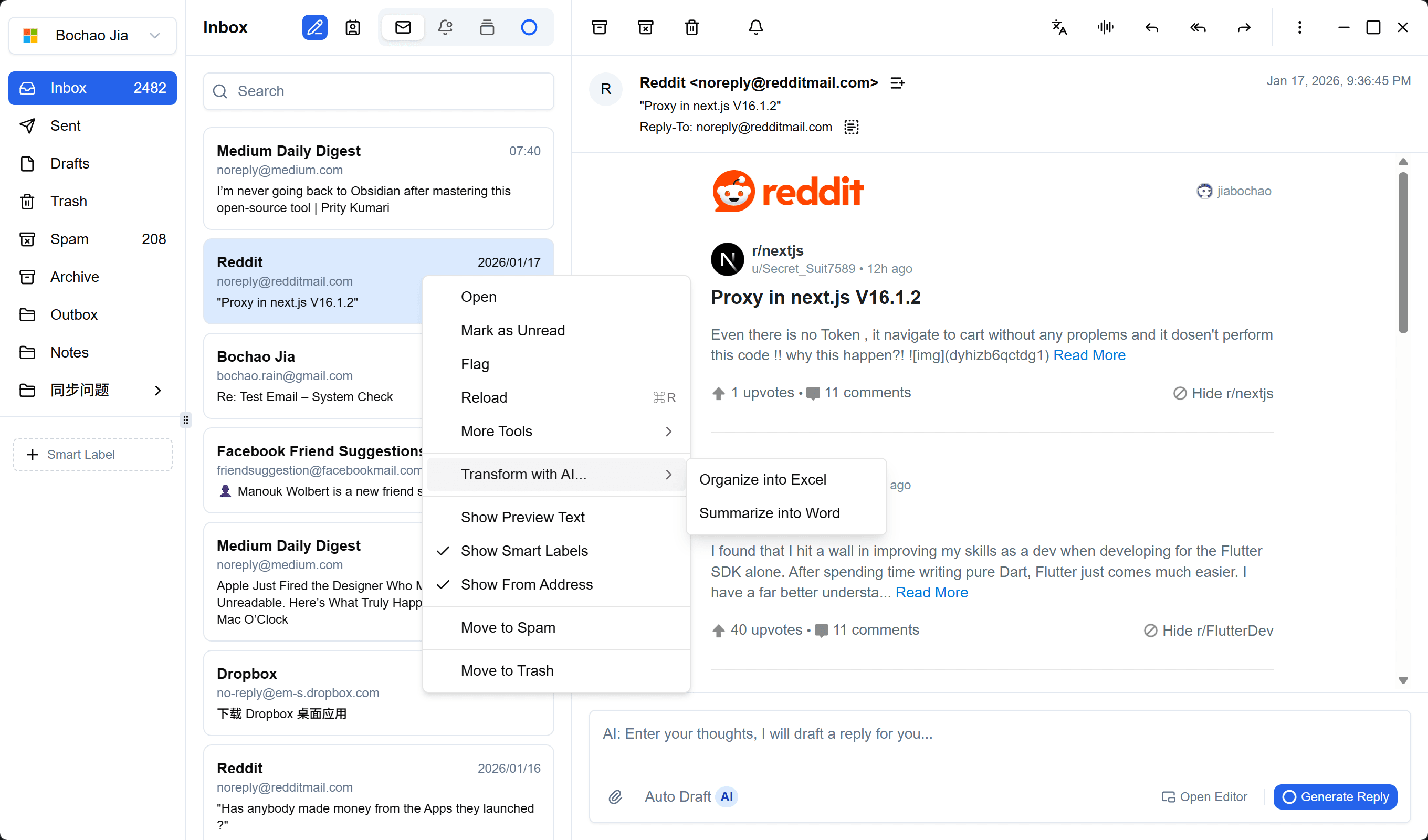Disable Show Smart Labels
This screenshot has width=1428, height=840.
click(x=524, y=550)
